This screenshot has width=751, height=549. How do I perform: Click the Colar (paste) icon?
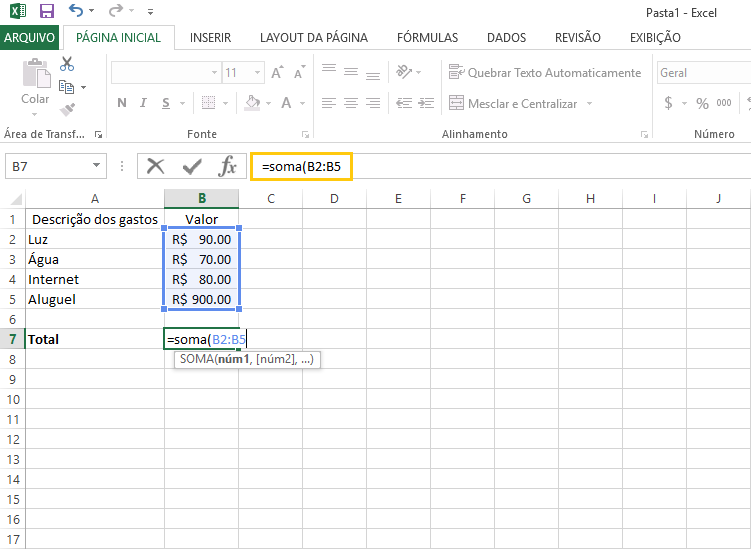(36, 80)
